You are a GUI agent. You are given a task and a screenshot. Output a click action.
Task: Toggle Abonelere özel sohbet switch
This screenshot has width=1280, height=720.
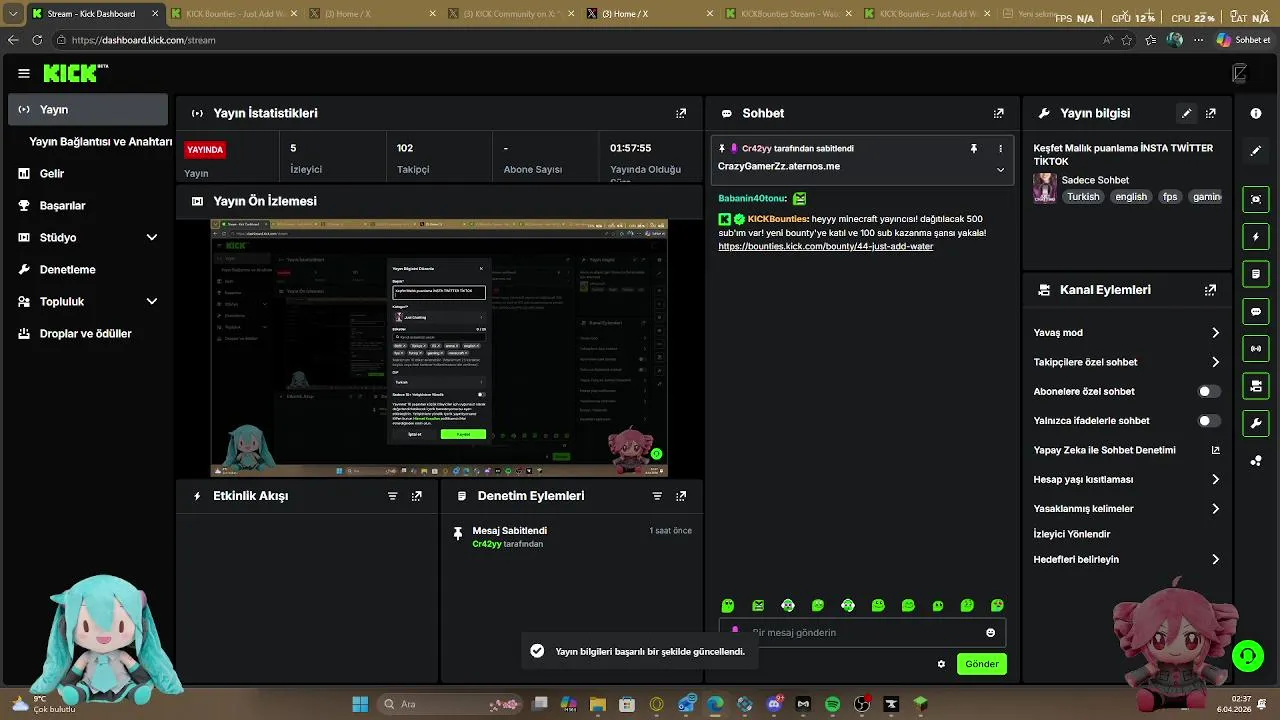tap(1209, 392)
